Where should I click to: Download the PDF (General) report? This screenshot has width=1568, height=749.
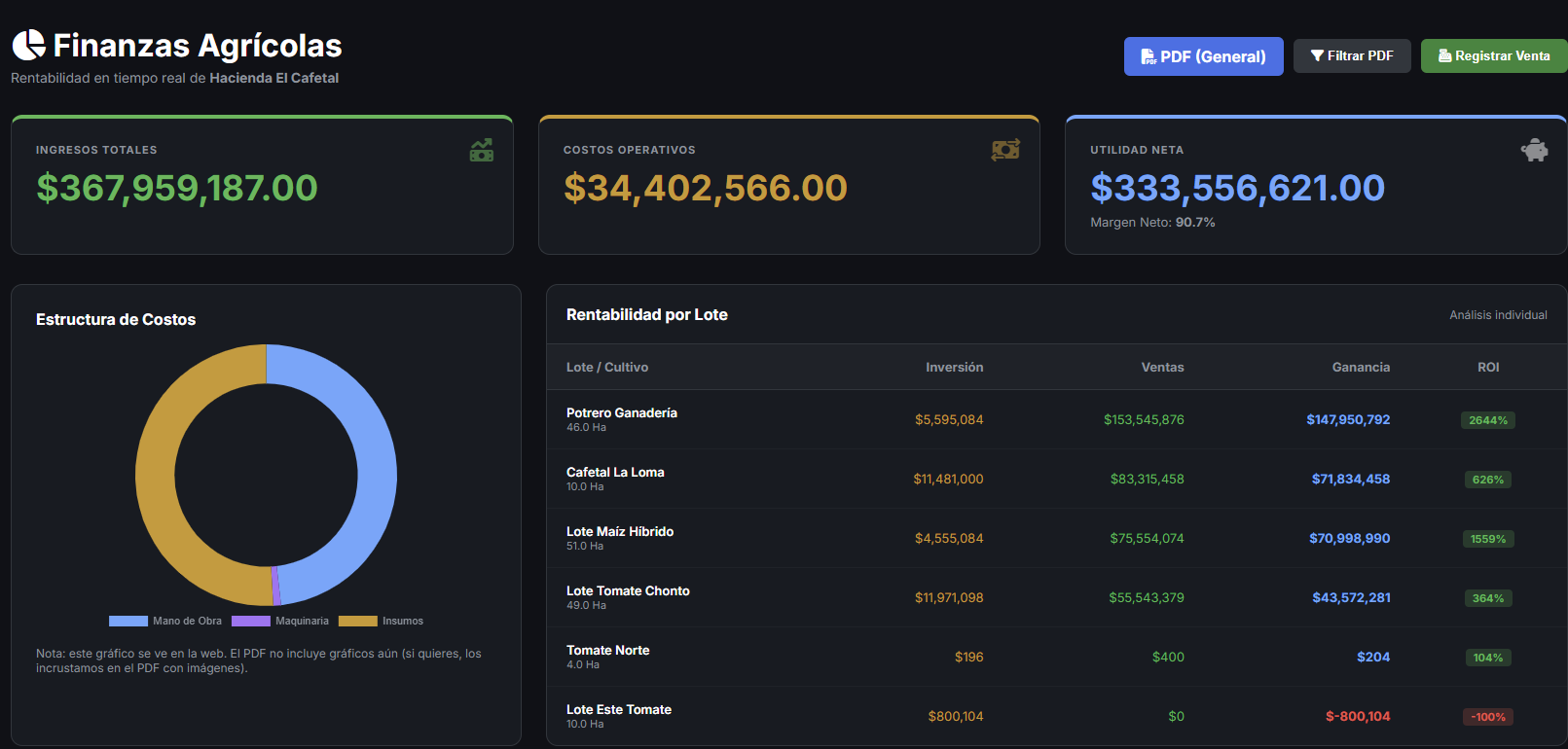[1203, 56]
